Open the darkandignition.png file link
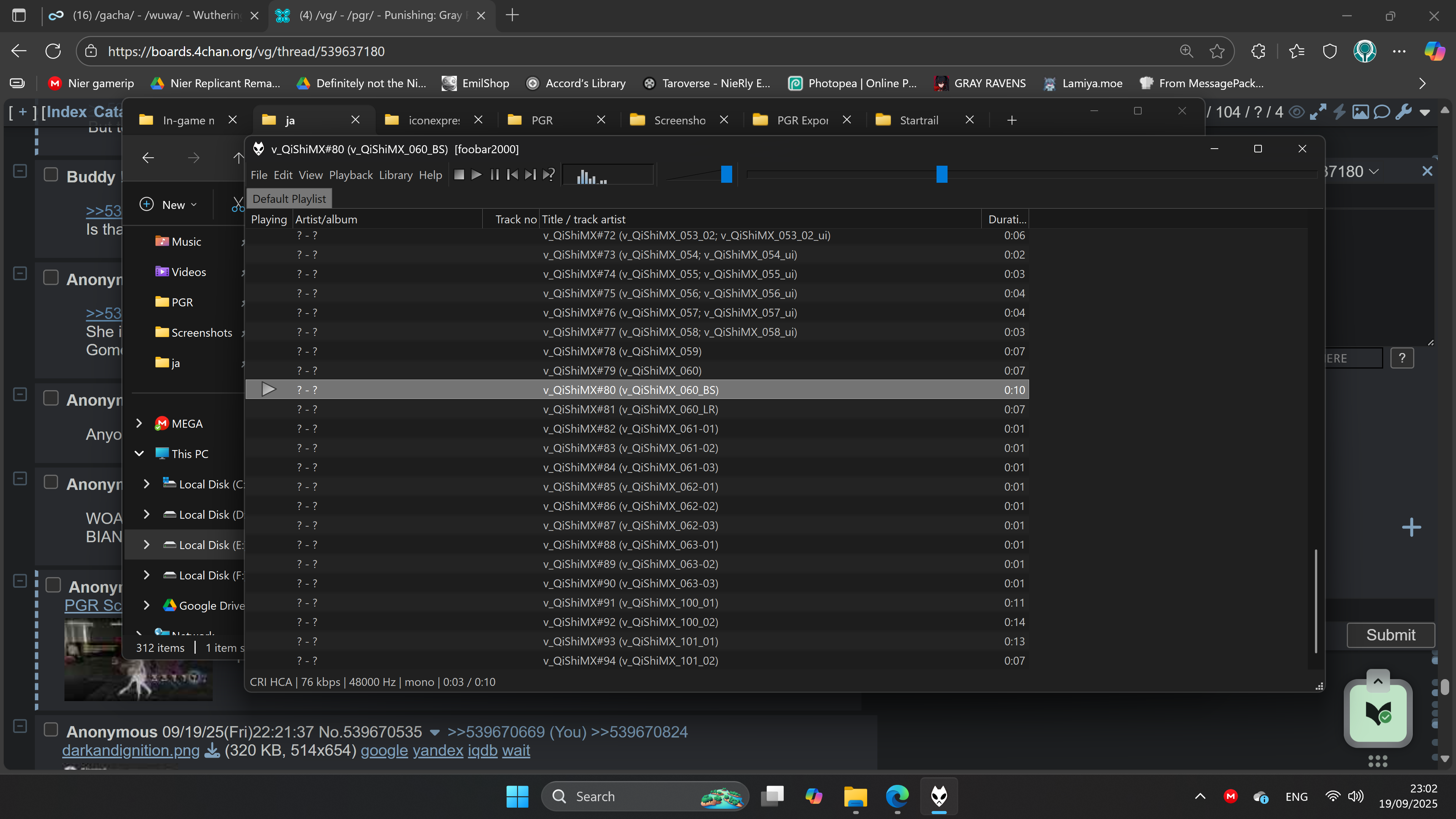 tap(130, 750)
